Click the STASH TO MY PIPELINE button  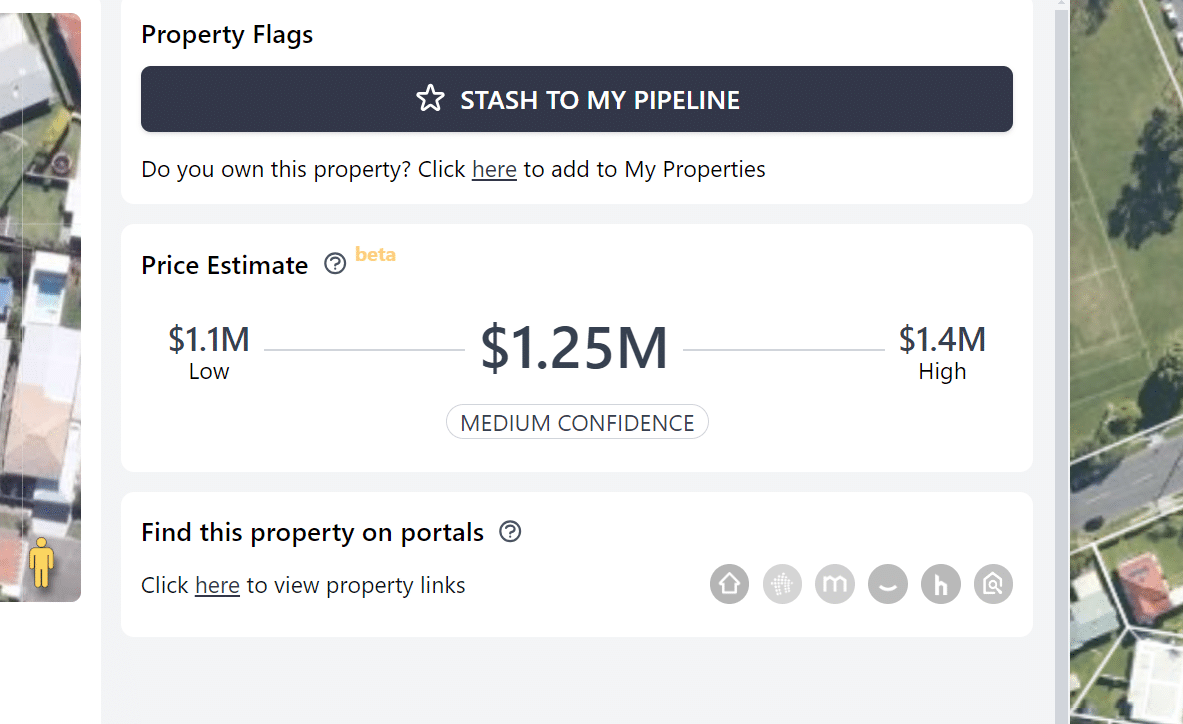coord(576,99)
